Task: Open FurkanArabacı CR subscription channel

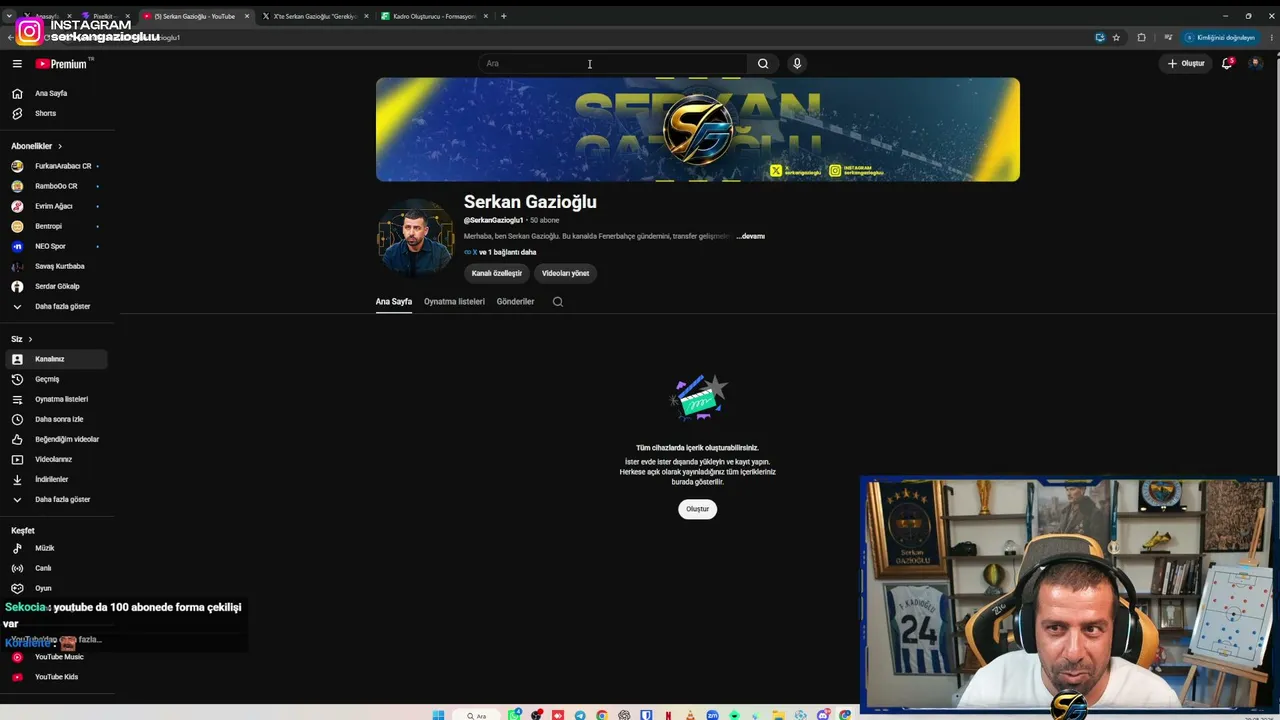Action: pyautogui.click(x=57, y=166)
